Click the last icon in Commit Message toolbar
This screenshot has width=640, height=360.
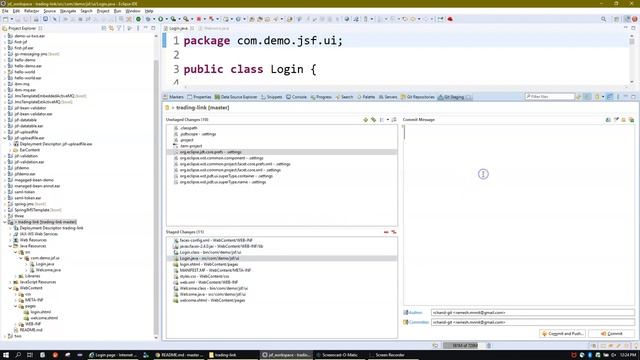(631, 120)
